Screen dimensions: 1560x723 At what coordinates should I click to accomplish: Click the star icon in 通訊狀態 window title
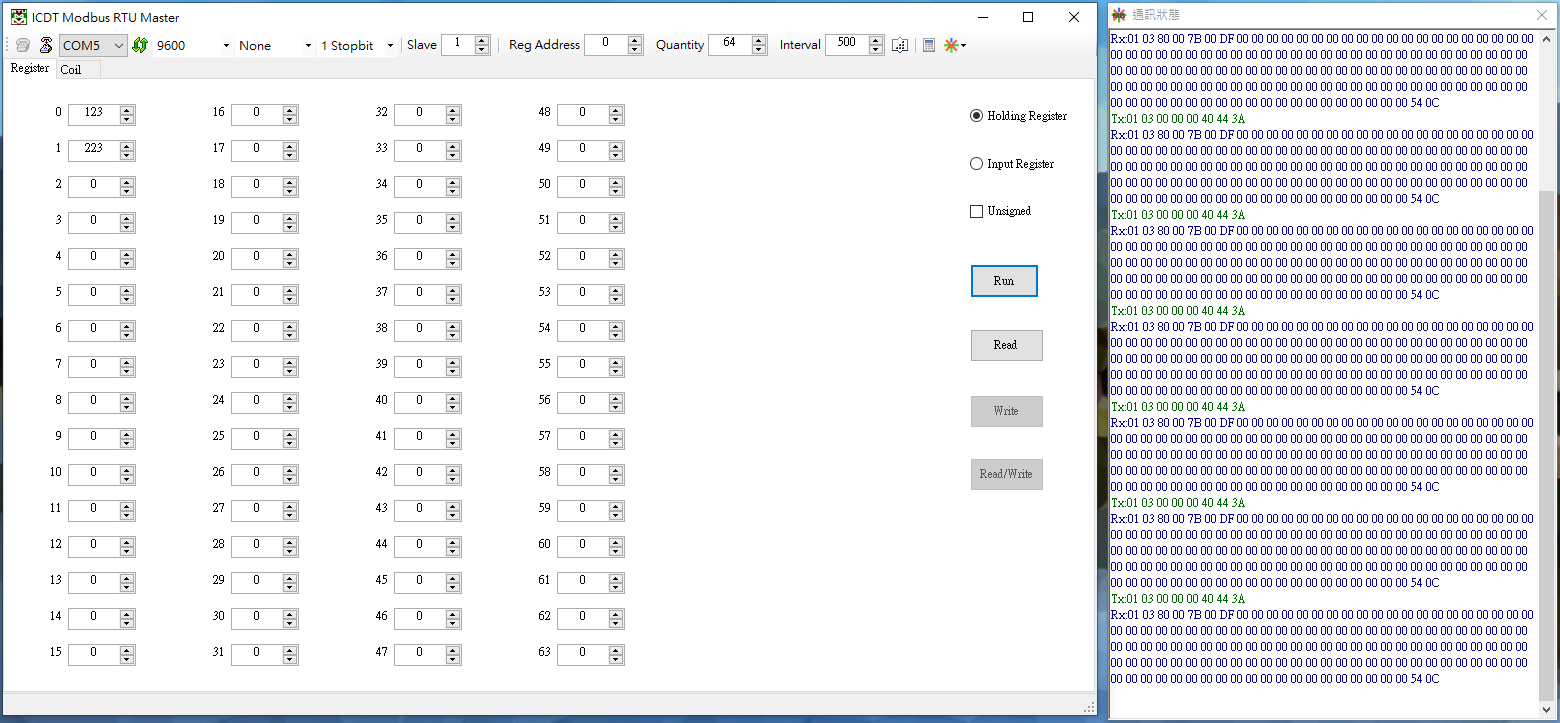(1119, 15)
